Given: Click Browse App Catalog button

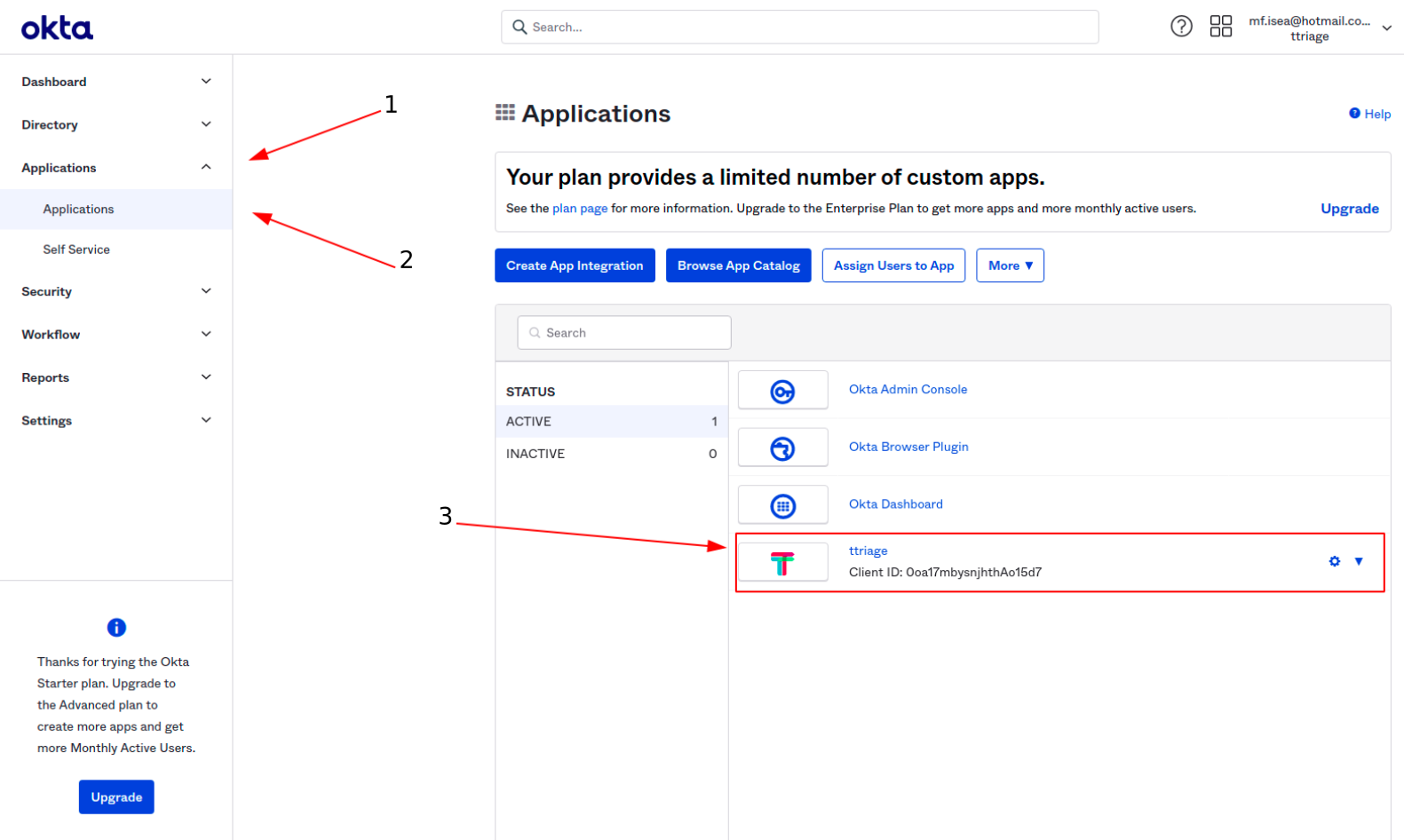Looking at the screenshot, I should pyautogui.click(x=738, y=265).
